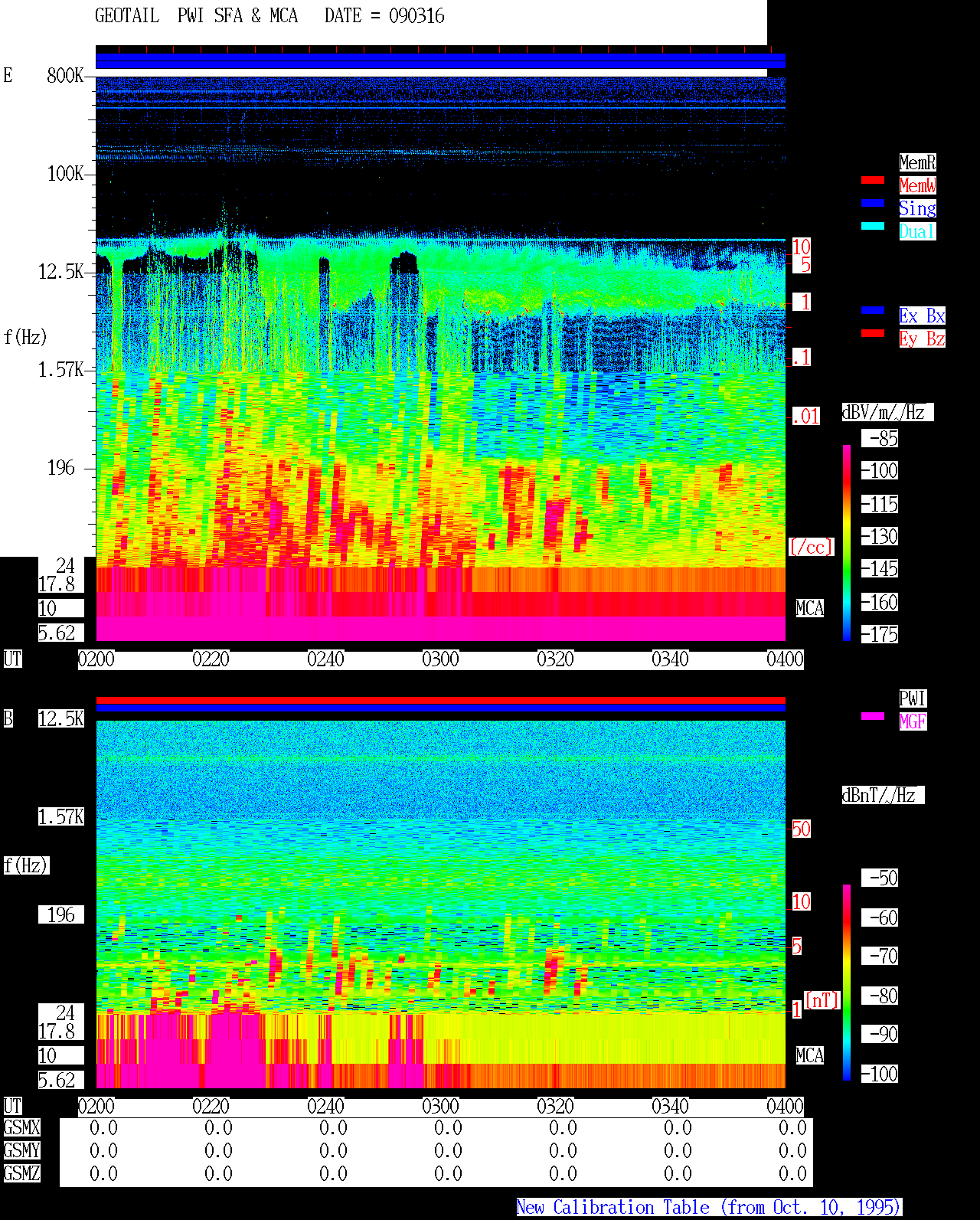Click the PWI label above MGF
980x1220 pixels.
[913, 698]
